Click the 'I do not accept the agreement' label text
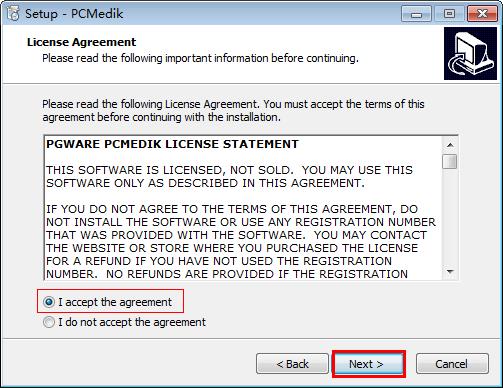The height and width of the screenshot is (388, 503). click(x=132, y=322)
